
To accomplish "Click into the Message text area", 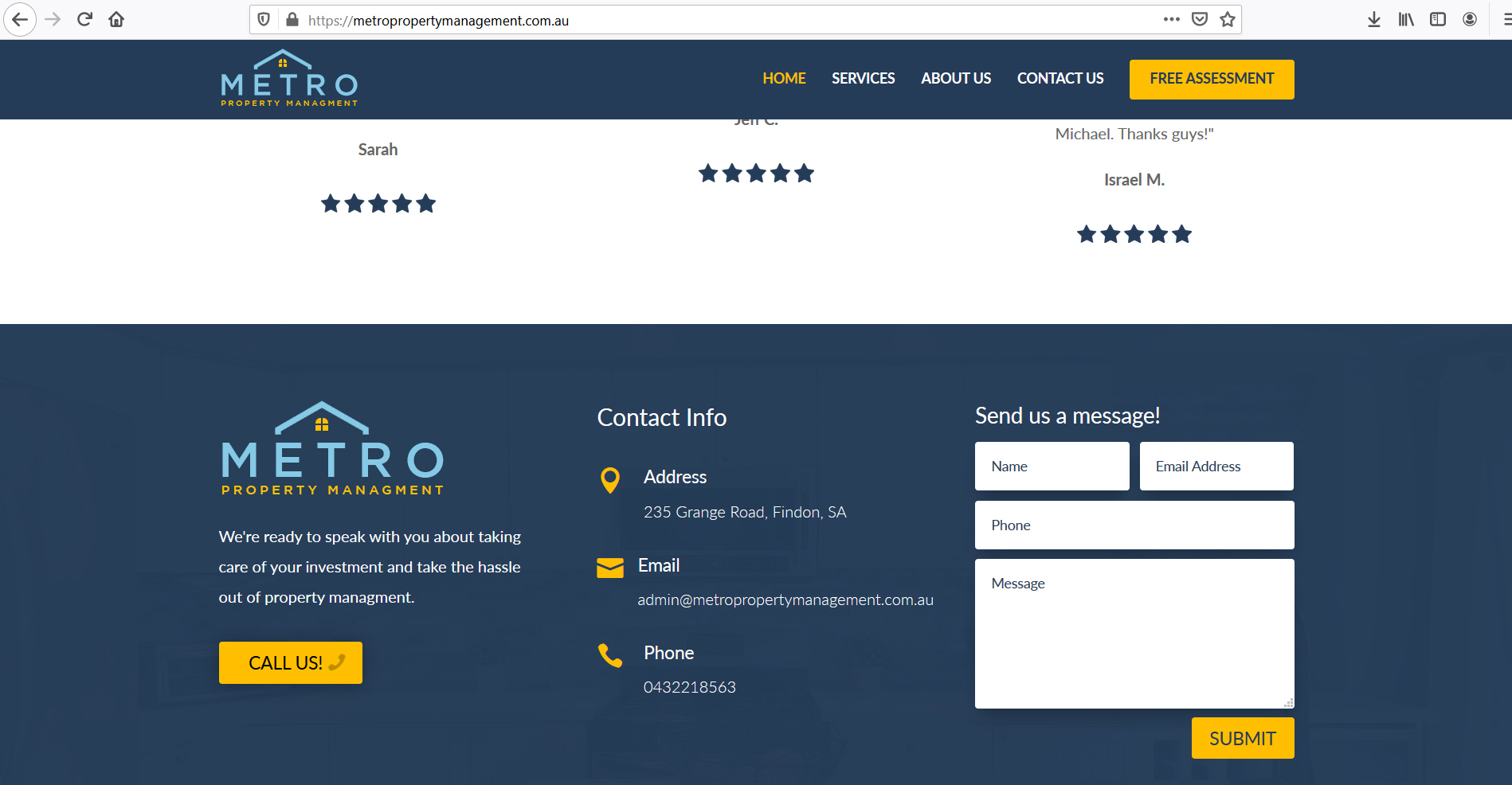I will pyautogui.click(x=1134, y=634).
